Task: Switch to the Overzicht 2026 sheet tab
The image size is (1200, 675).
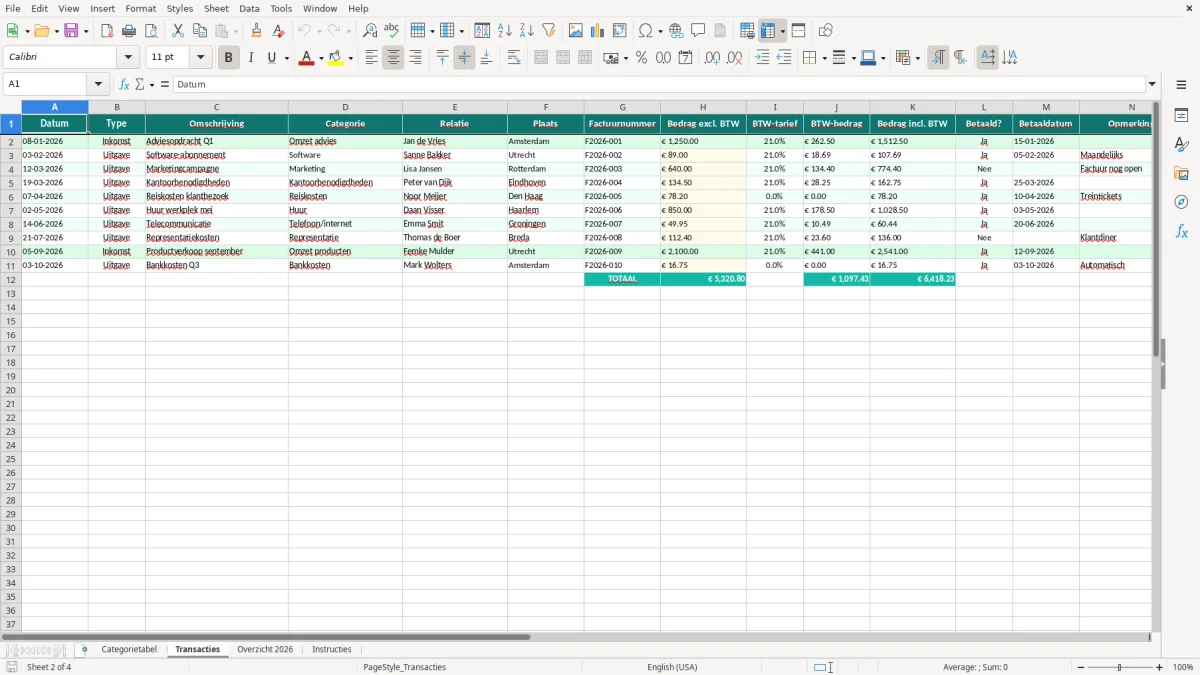Action: tap(265, 649)
